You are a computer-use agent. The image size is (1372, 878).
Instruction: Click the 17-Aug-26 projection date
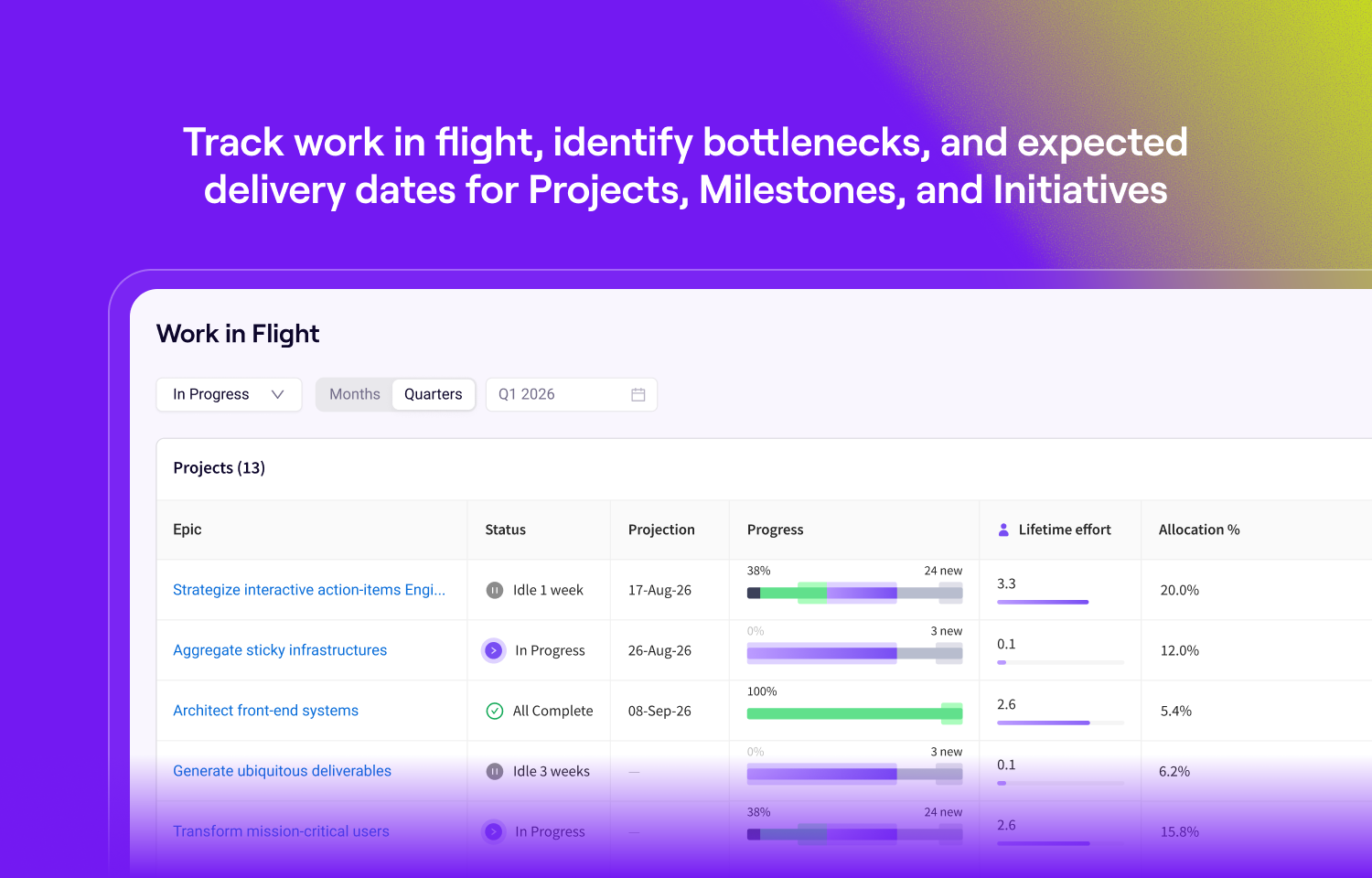point(659,590)
